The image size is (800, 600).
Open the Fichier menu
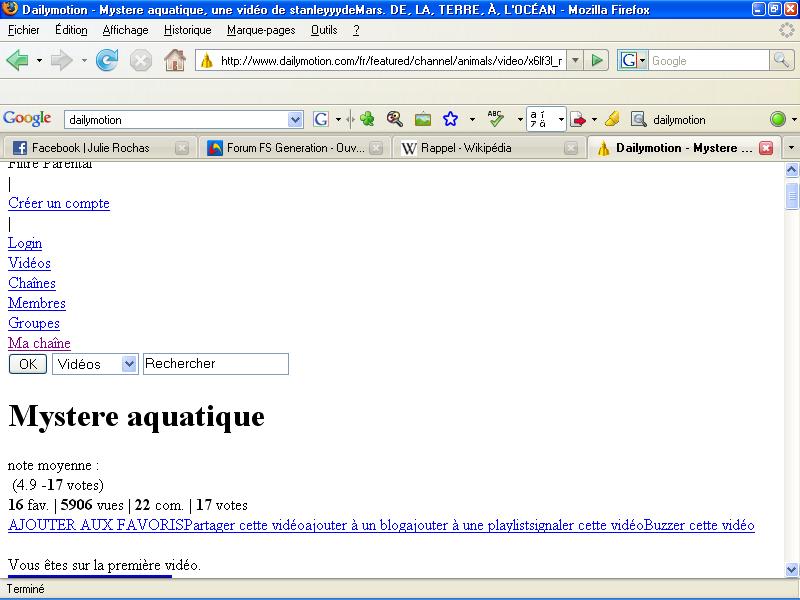click(x=23, y=30)
